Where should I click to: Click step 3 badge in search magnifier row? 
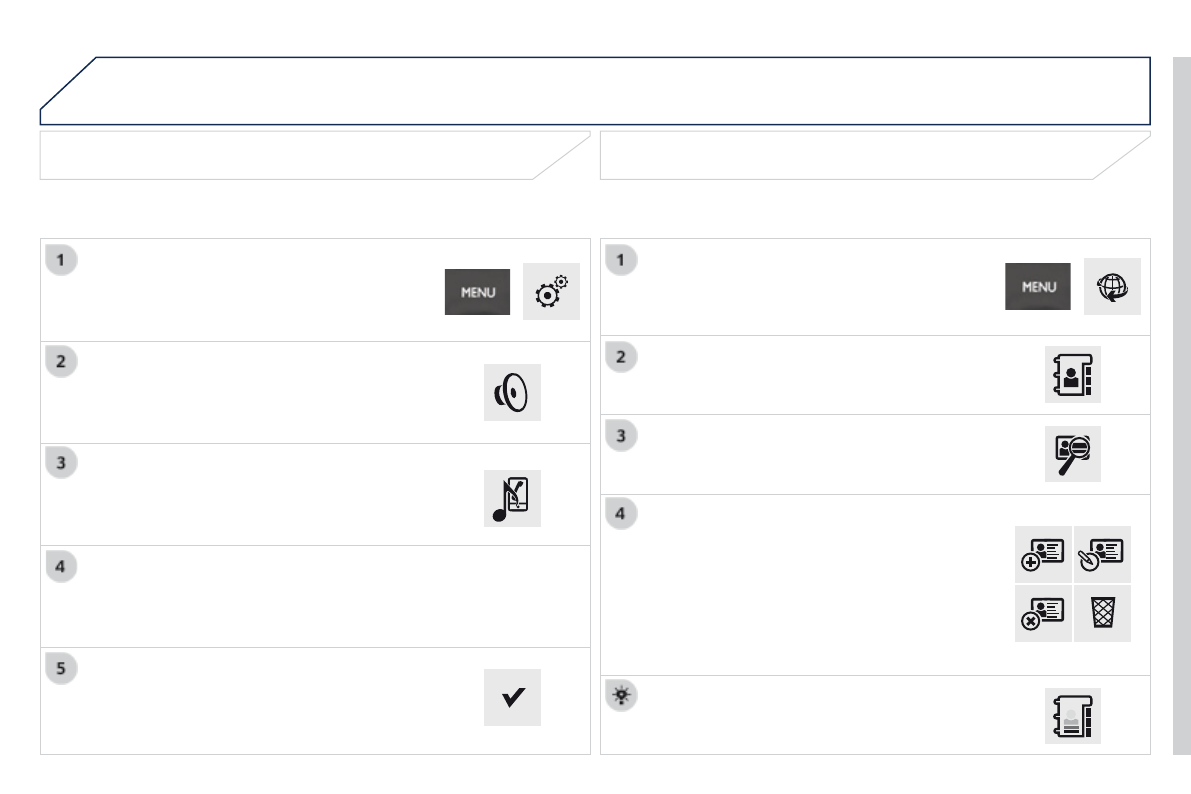621,436
